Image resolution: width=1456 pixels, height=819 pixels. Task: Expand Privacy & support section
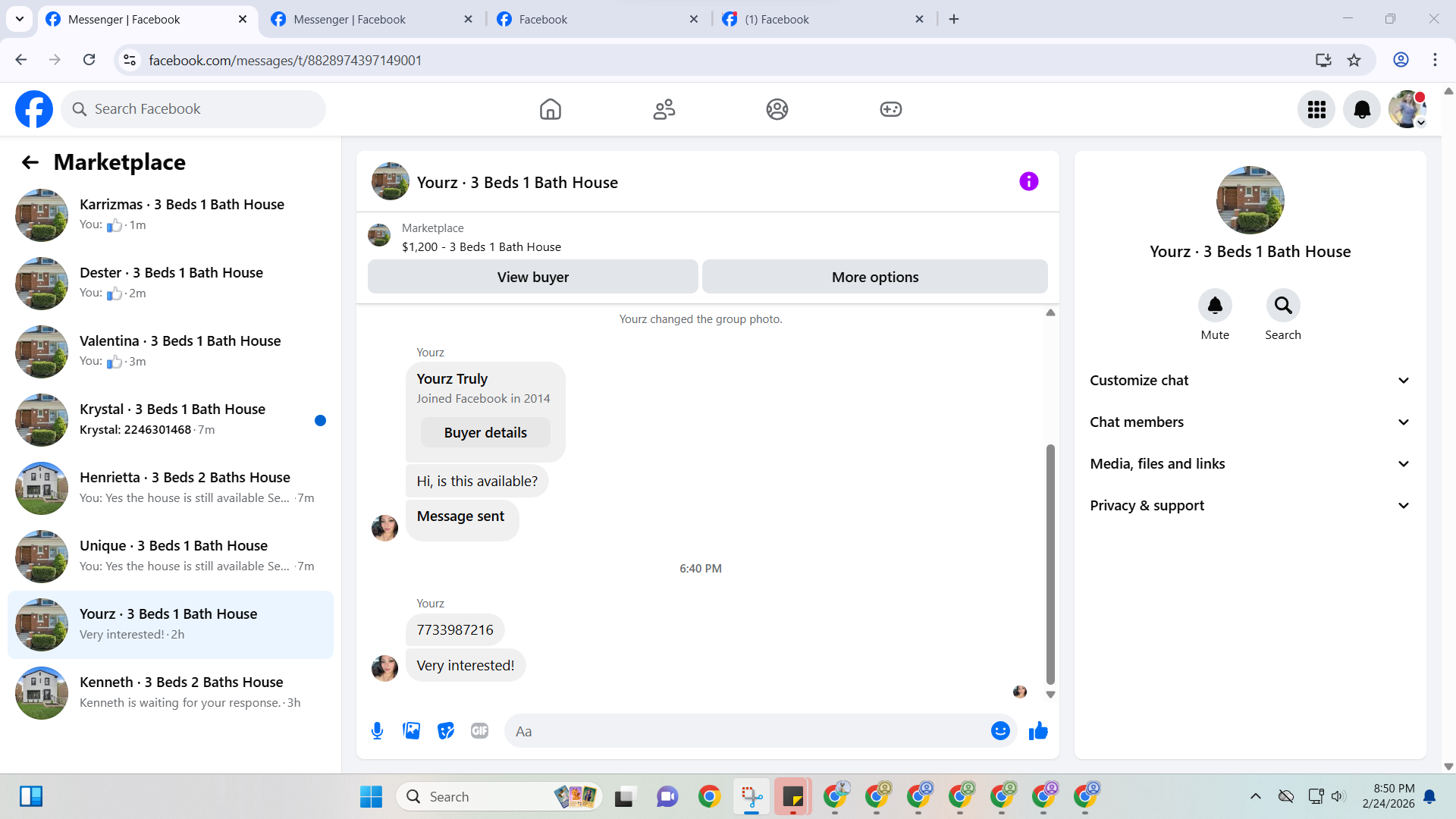[x=1250, y=506]
